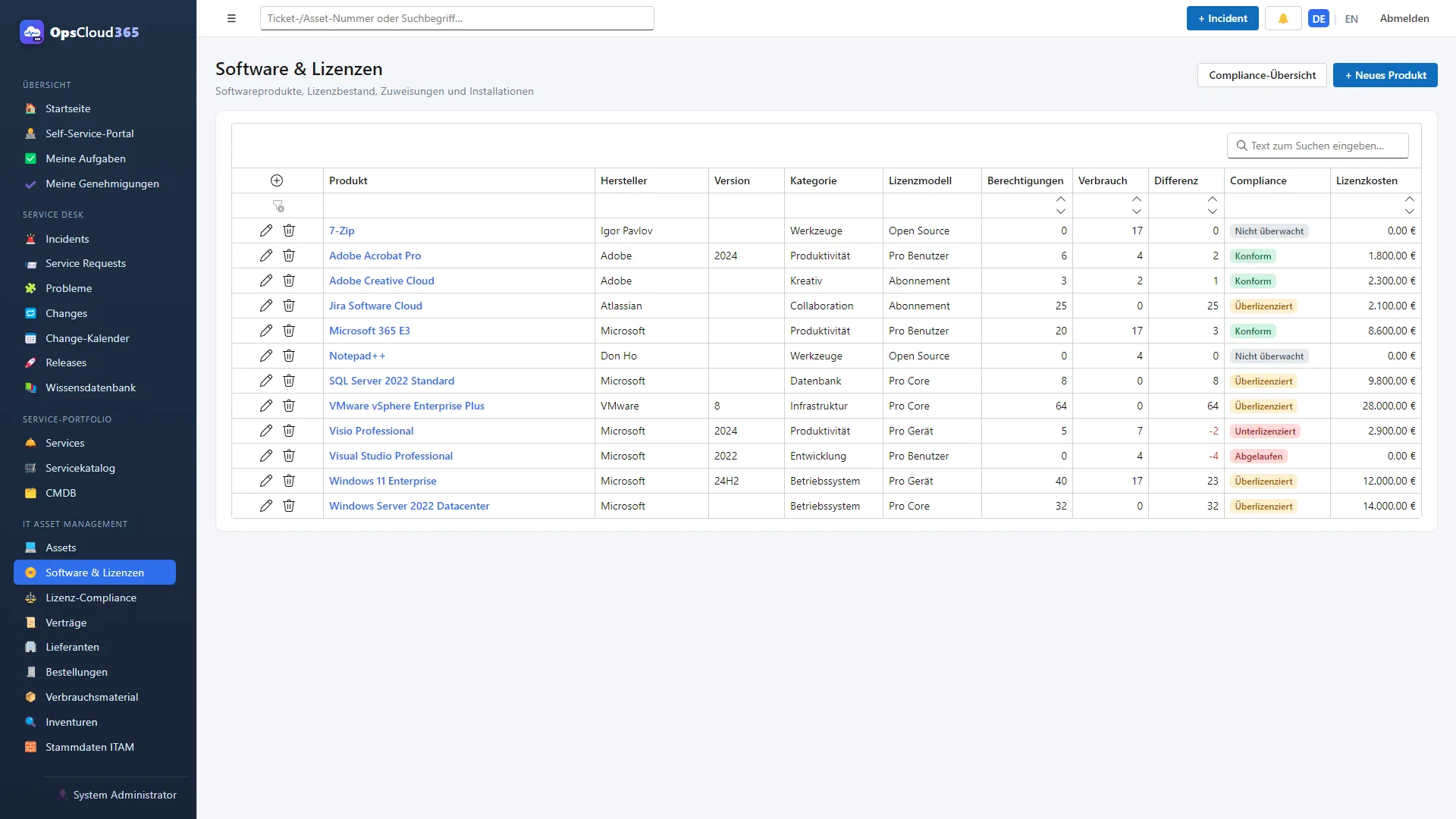Edit Adobe Acrobat Pro with the pencil icon

tap(266, 256)
